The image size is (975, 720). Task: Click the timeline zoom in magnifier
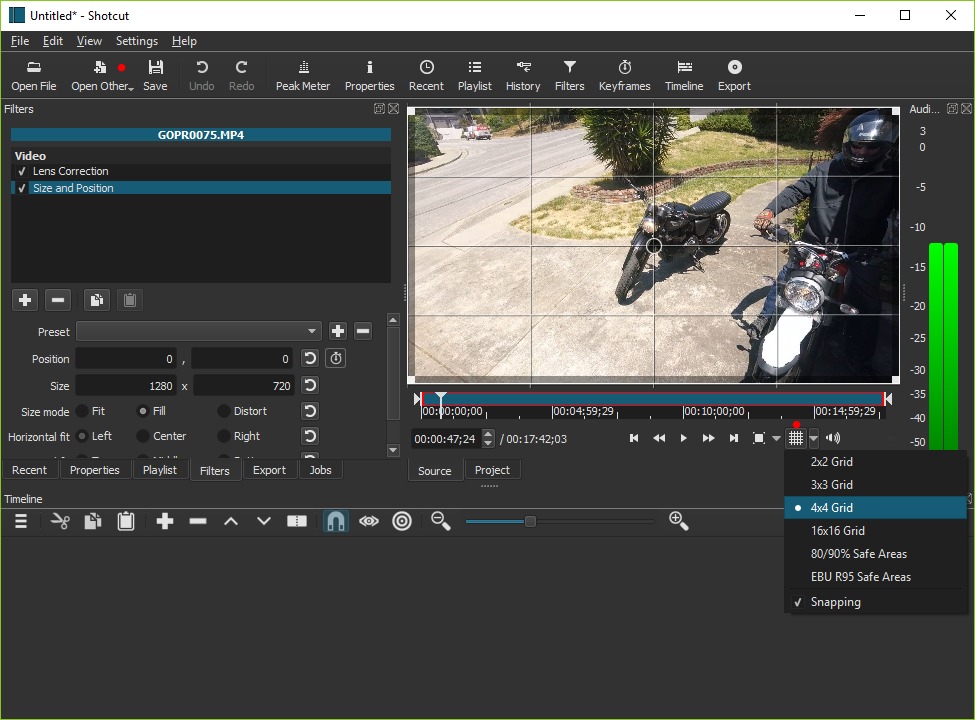678,521
